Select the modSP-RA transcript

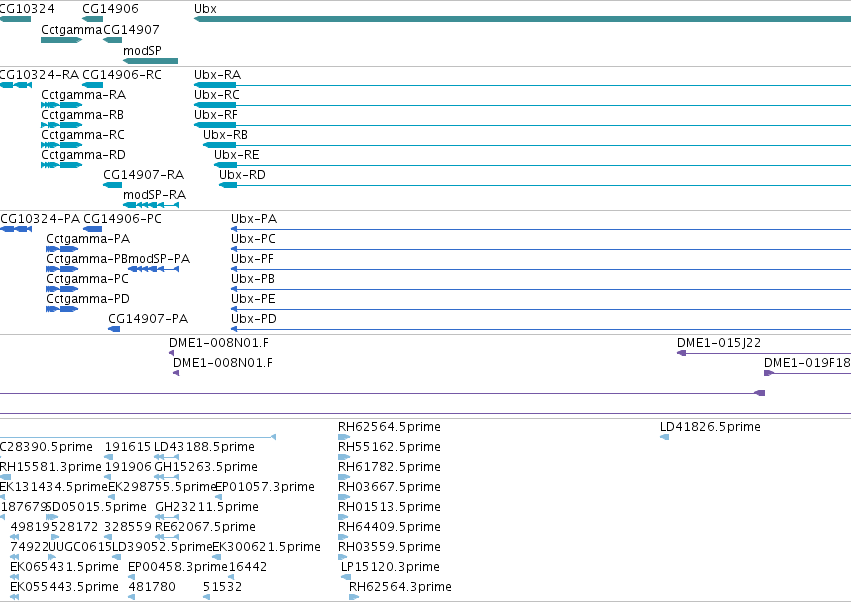pos(151,205)
